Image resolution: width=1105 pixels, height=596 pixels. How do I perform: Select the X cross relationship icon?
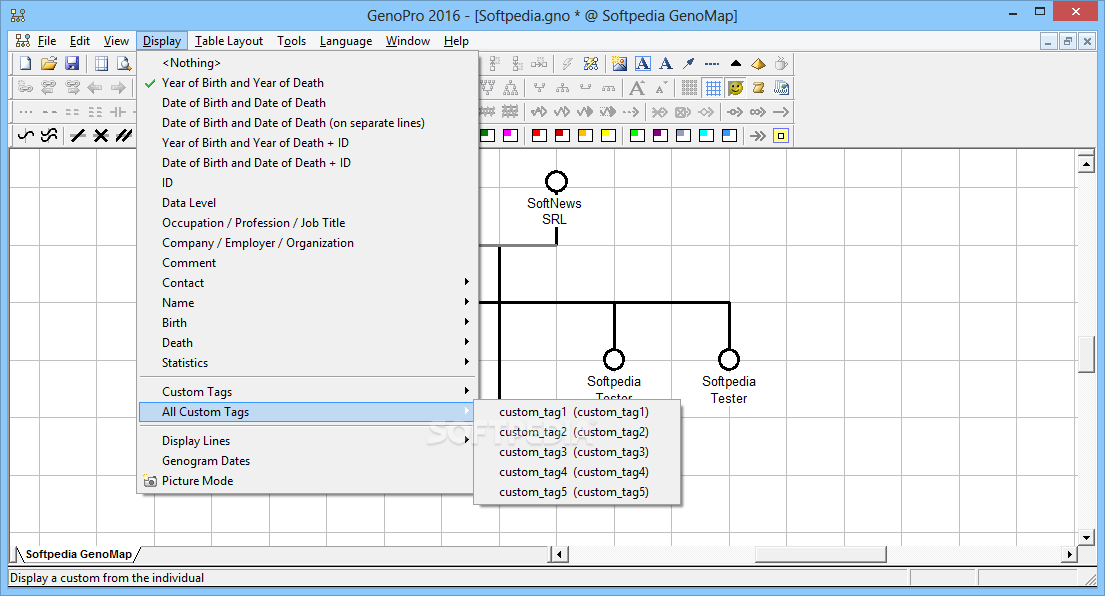pos(101,135)
